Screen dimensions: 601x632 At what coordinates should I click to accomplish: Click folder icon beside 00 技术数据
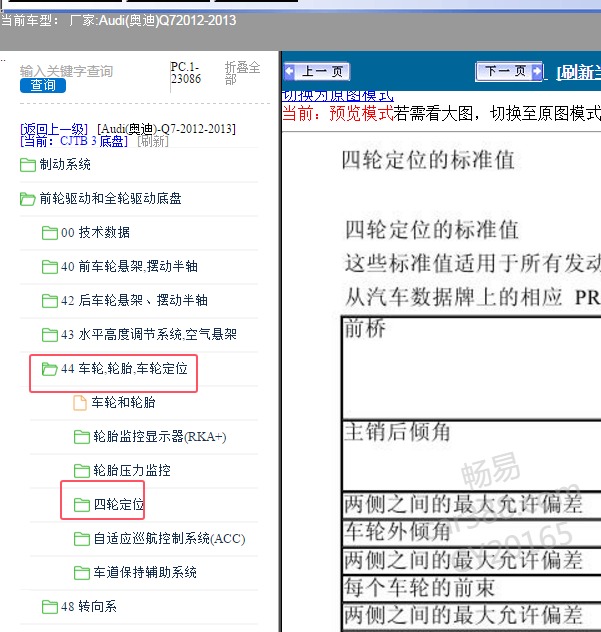tap(50, 233)
